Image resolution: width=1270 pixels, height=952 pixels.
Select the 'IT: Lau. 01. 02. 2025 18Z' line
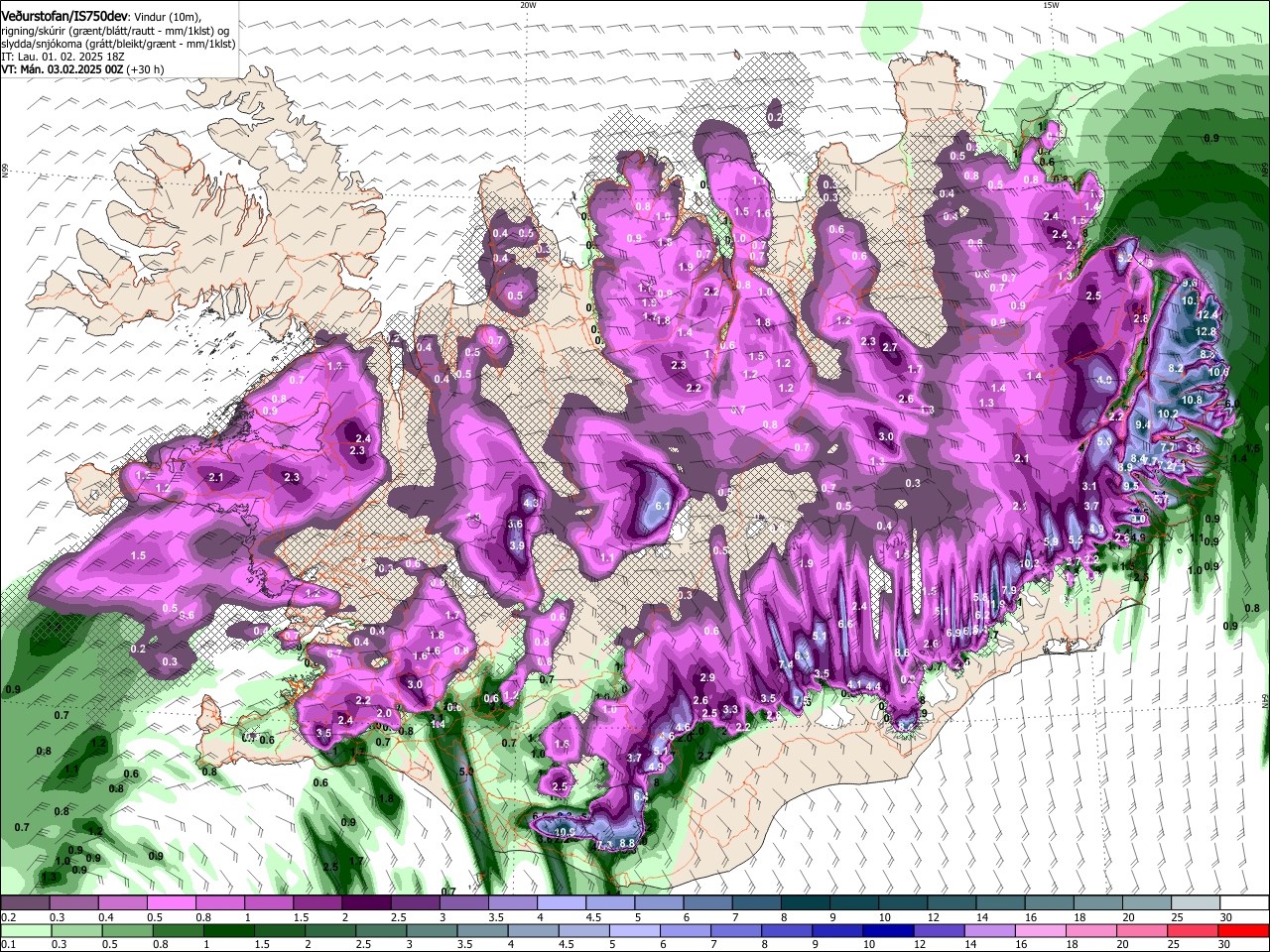coord(64,58)
